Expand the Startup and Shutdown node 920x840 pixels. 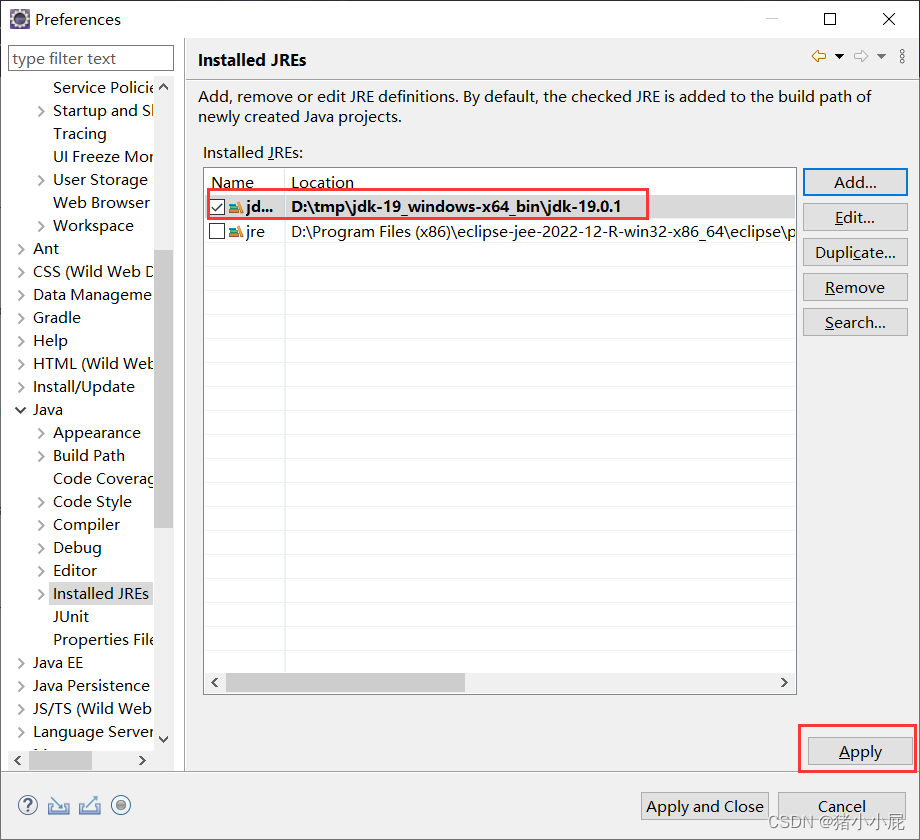pos(41,111)
